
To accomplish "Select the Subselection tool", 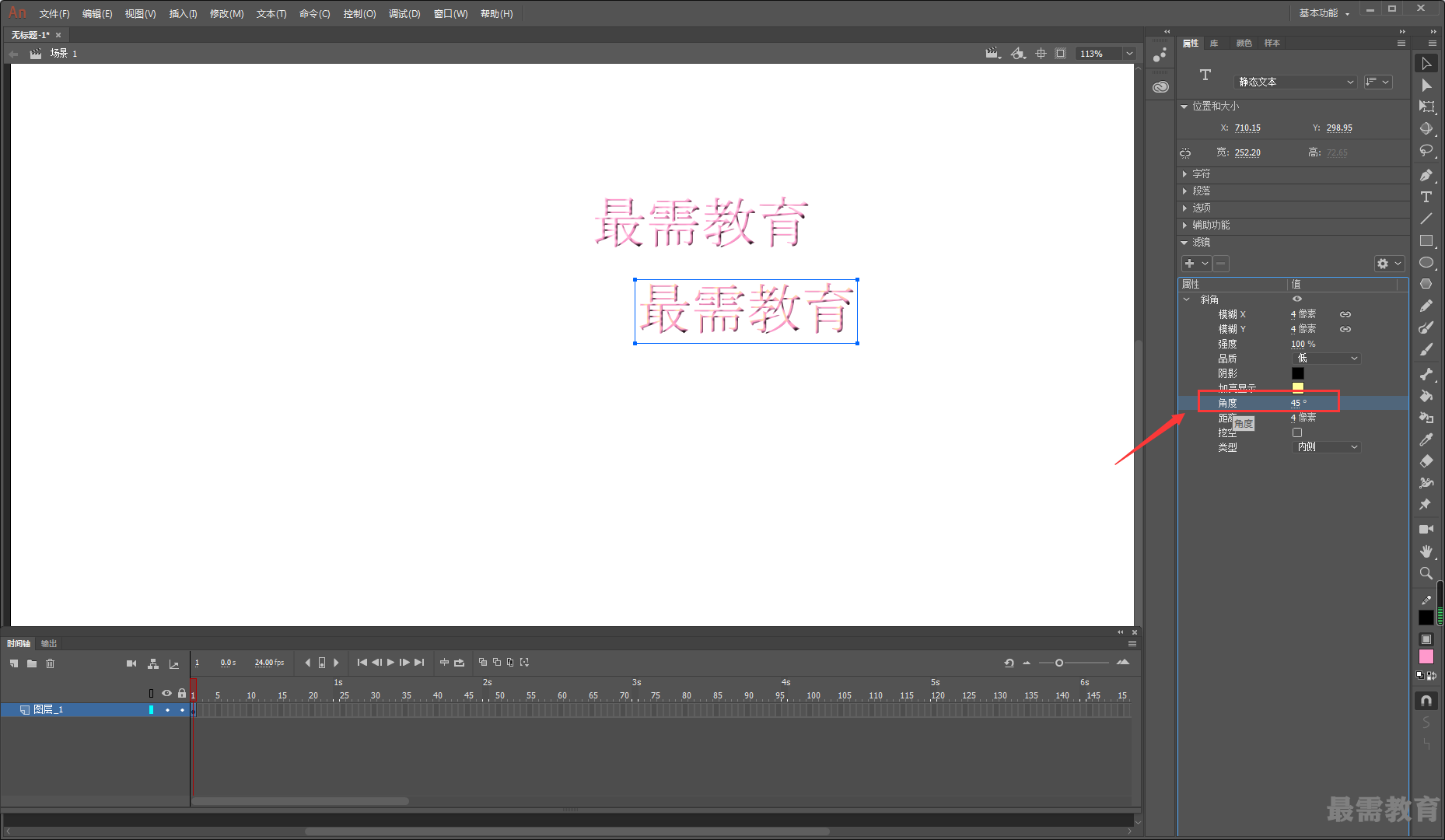I will [1426, 85].
